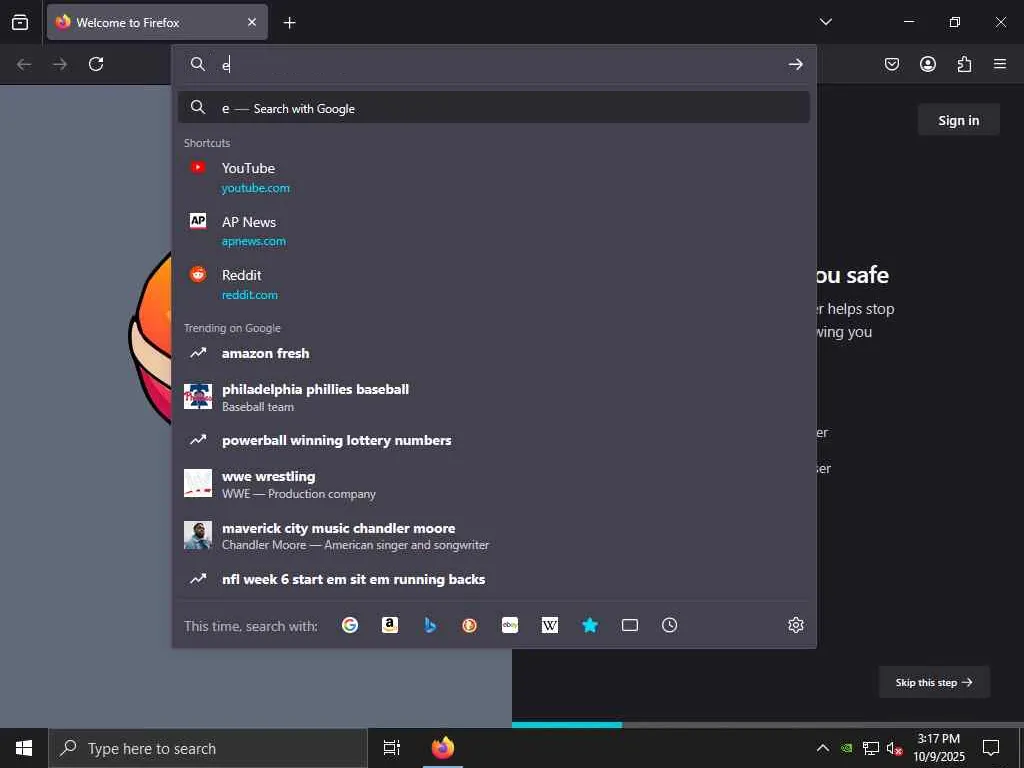The width and height of the screenshot is (1024, 768).
Task: Click the Chandler Moore photo thumbnail
Action: pos(198,535)
